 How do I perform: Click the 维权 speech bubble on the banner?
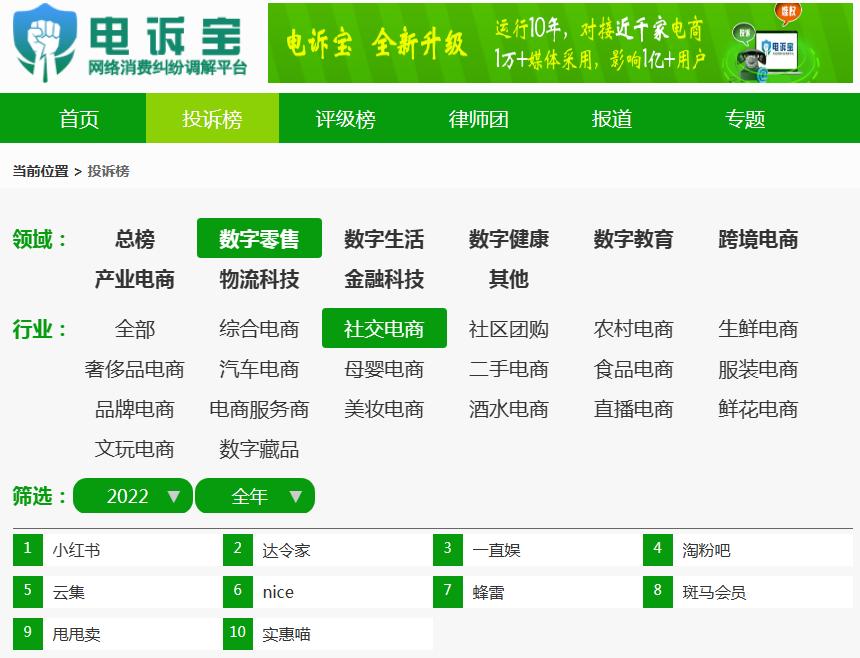click(x=789, y=11)
